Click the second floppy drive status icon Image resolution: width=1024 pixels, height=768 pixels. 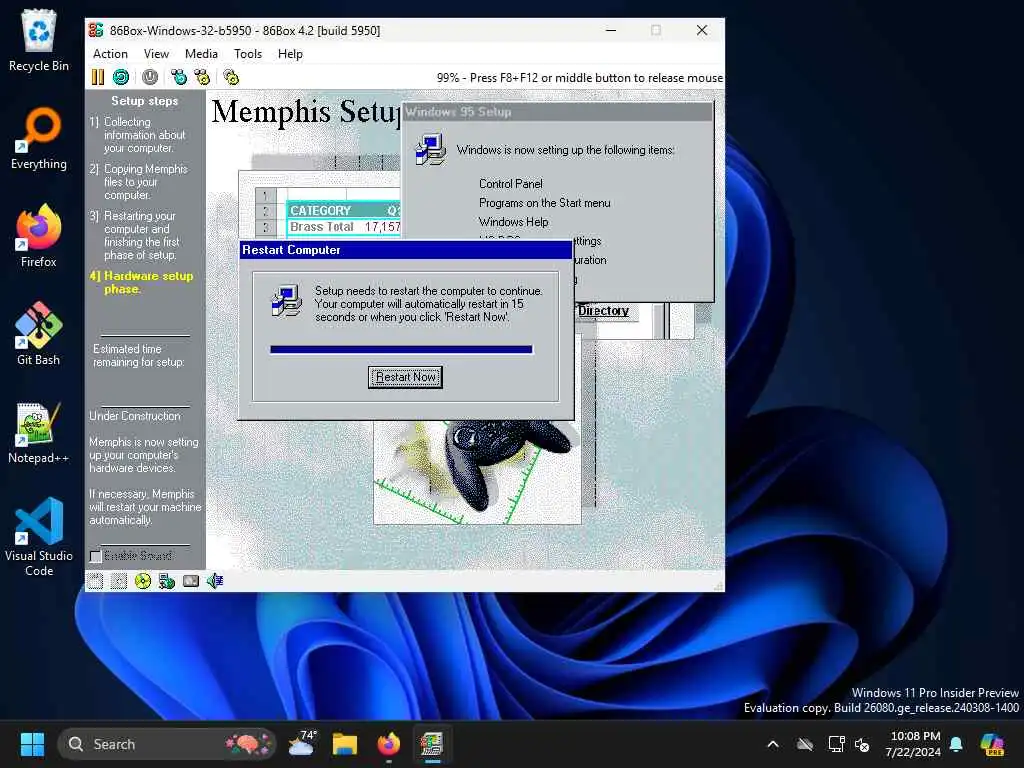pyautogui.click(x=119, y=581)
